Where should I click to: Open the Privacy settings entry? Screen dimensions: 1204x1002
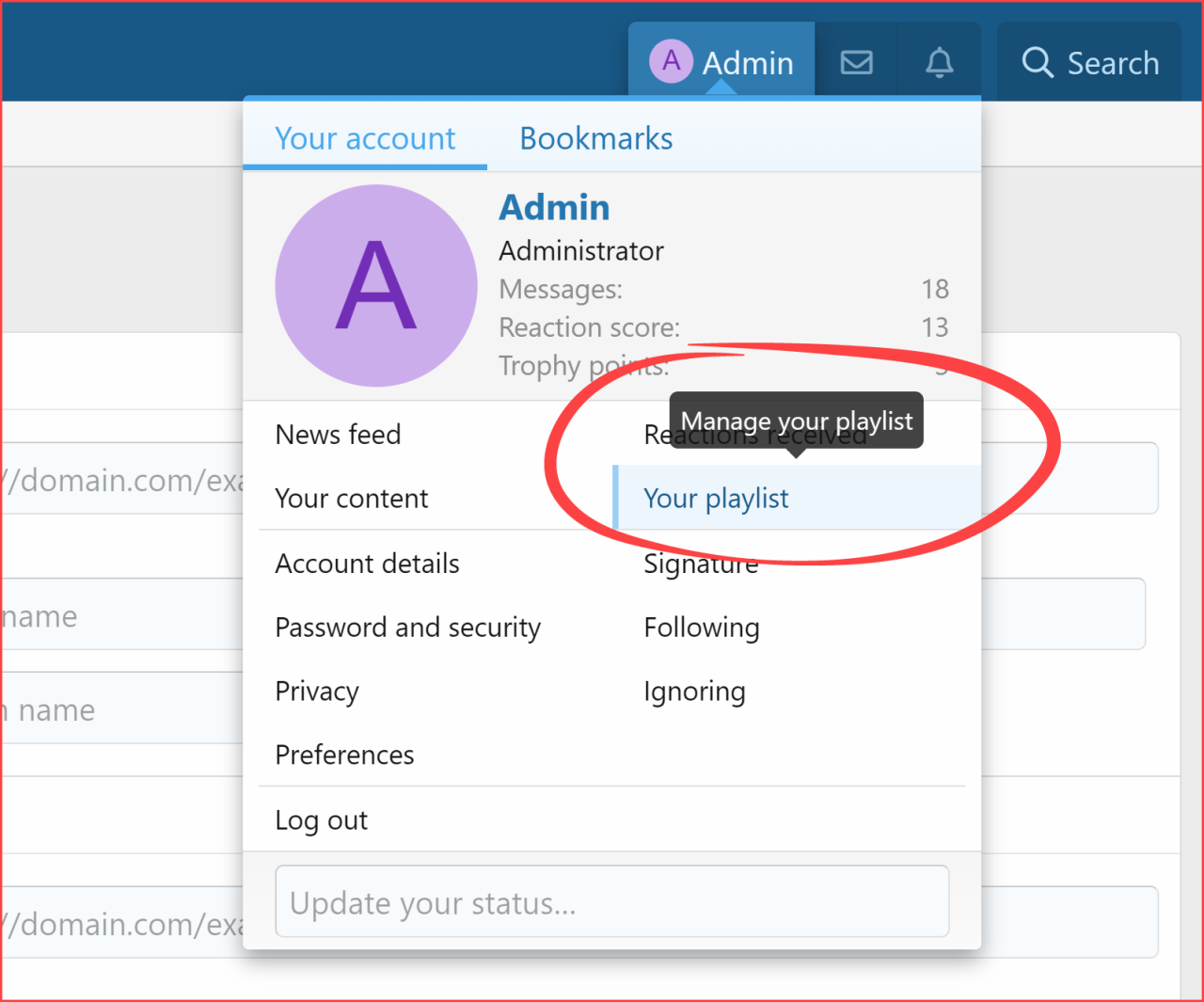(316, 691)
